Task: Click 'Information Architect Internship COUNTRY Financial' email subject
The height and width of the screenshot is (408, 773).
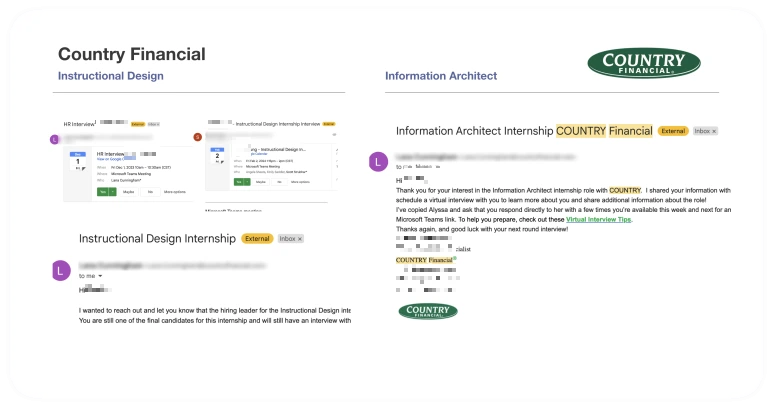Action: pyautogui.click(x=524, y=131)
